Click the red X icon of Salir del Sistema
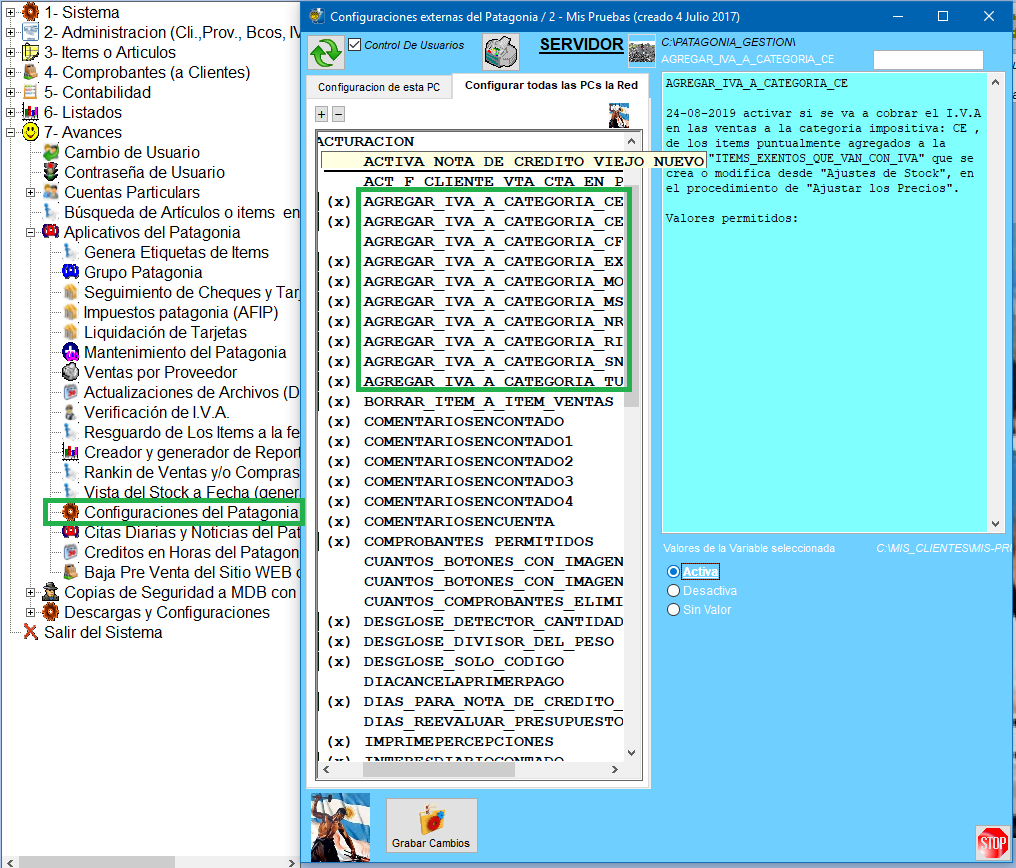 pyautogui.click(x=30, y=632)
